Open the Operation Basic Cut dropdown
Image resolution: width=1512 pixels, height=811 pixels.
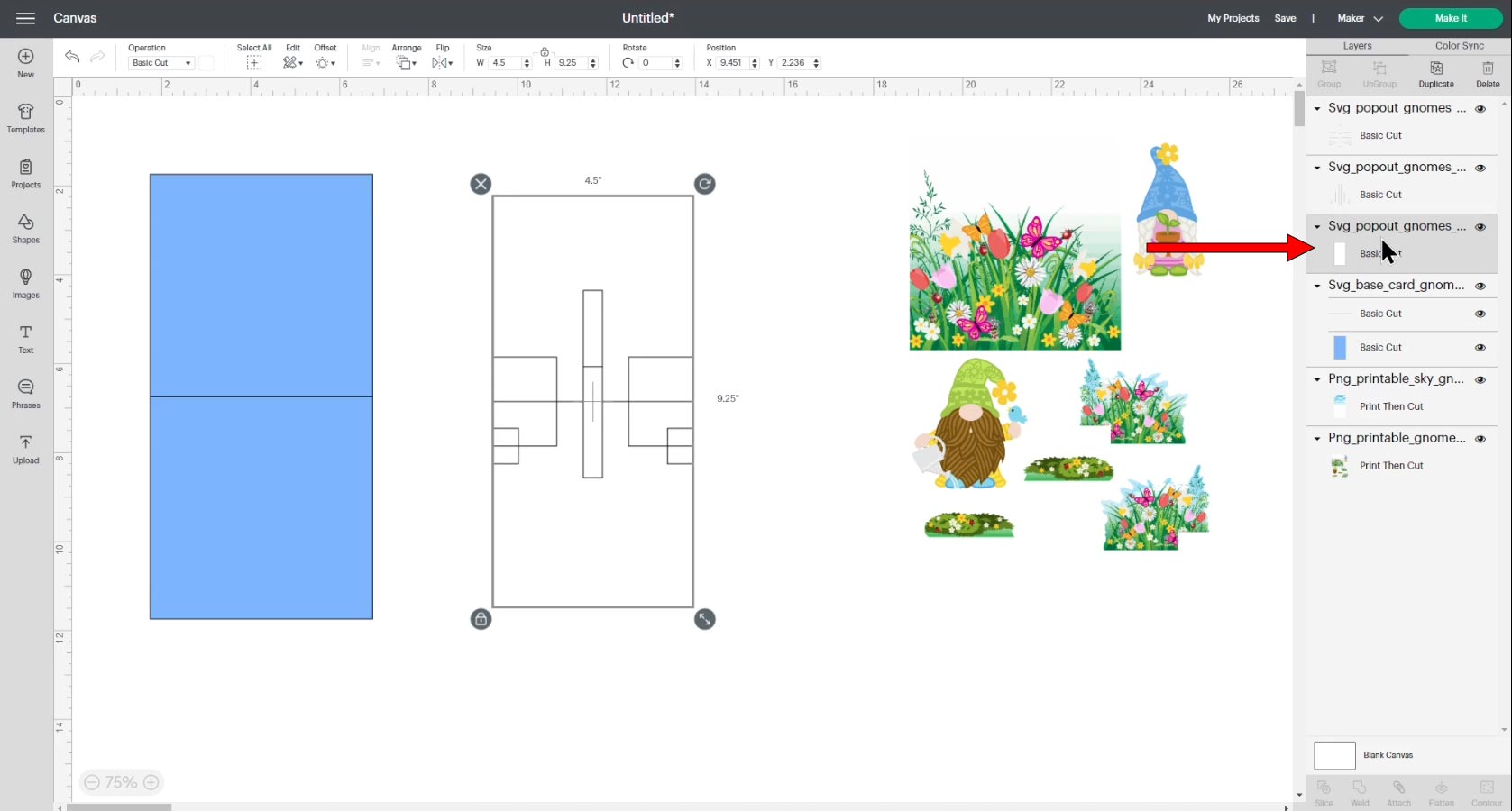pyautogui.click(x=161, y=63)
